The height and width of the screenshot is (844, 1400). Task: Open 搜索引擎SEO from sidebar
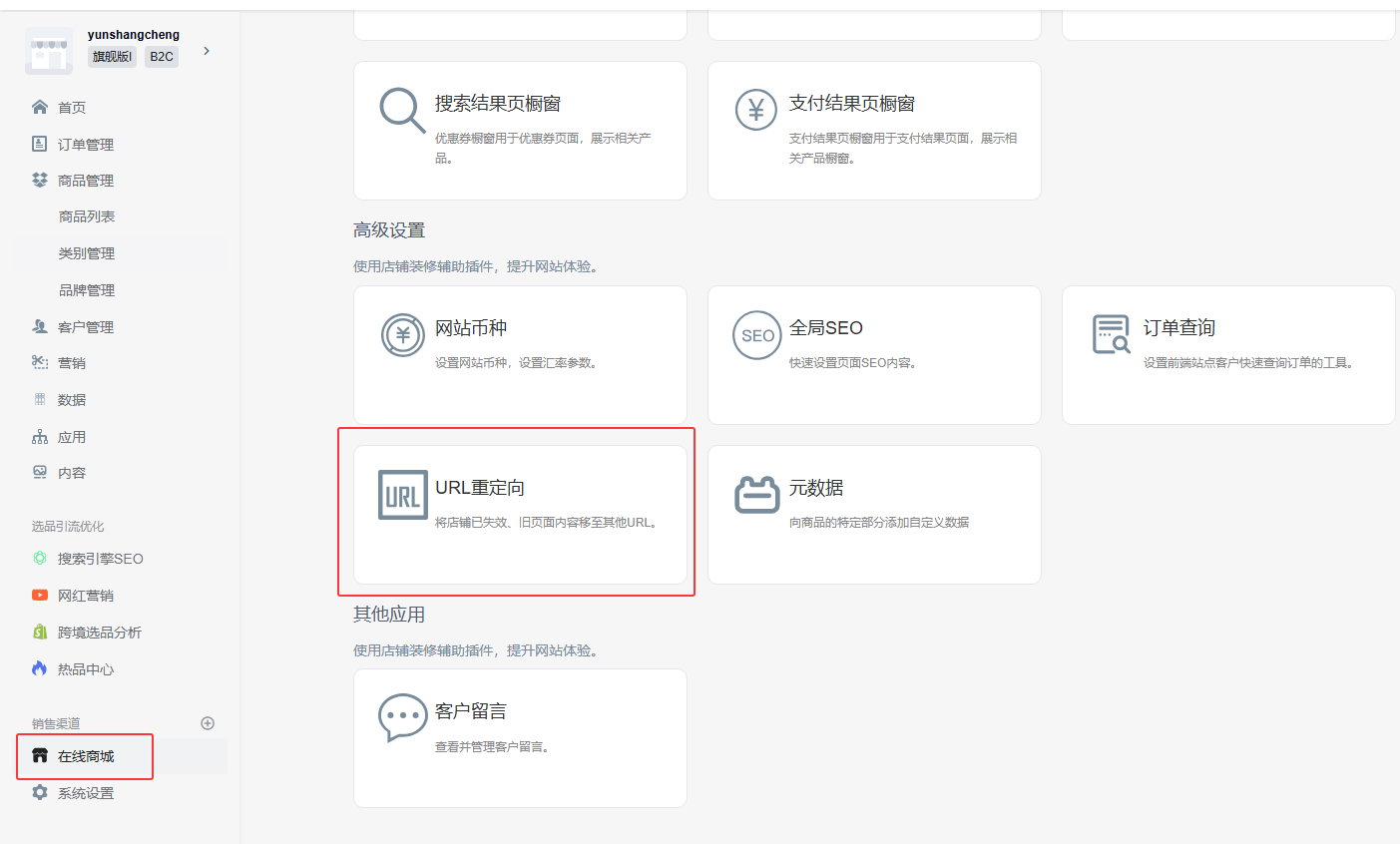tap(100, 559)
